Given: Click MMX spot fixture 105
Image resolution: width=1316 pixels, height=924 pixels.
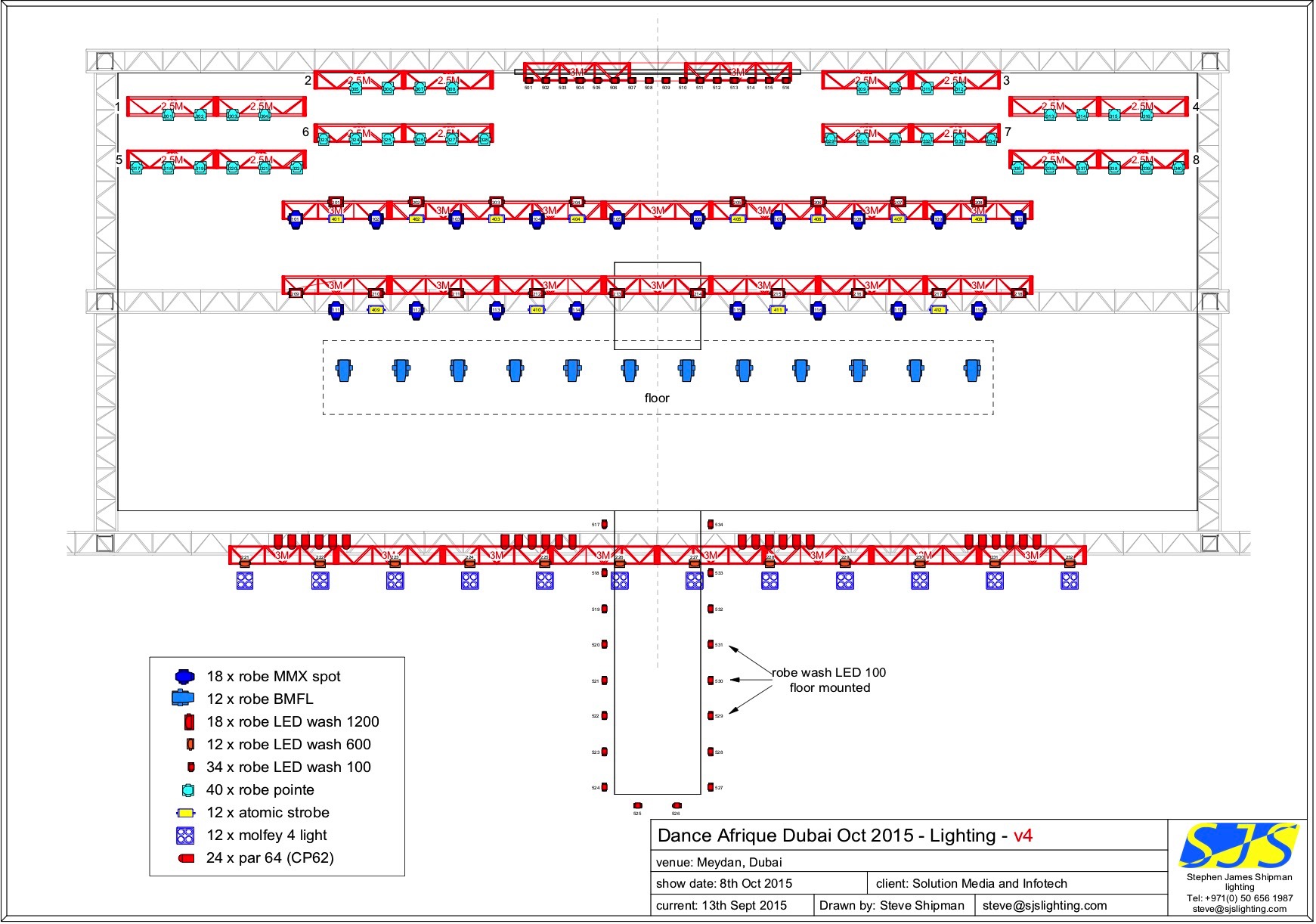Looking at the screenshot, I should pos(617,219).
